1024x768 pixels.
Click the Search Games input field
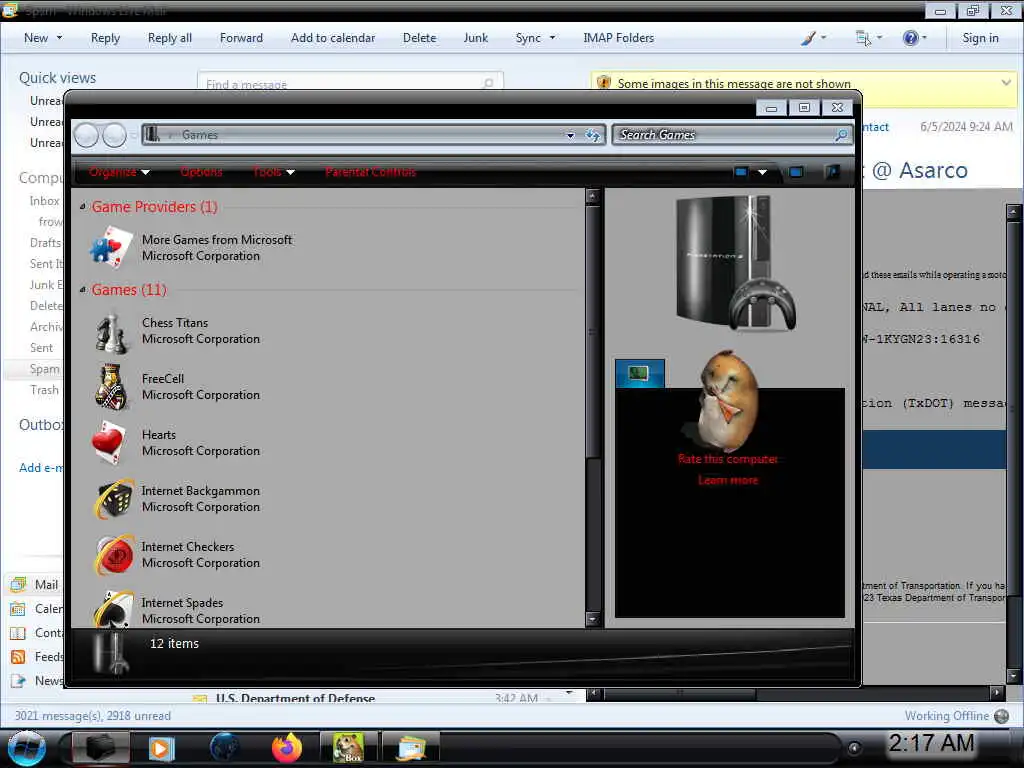(724, 135)
